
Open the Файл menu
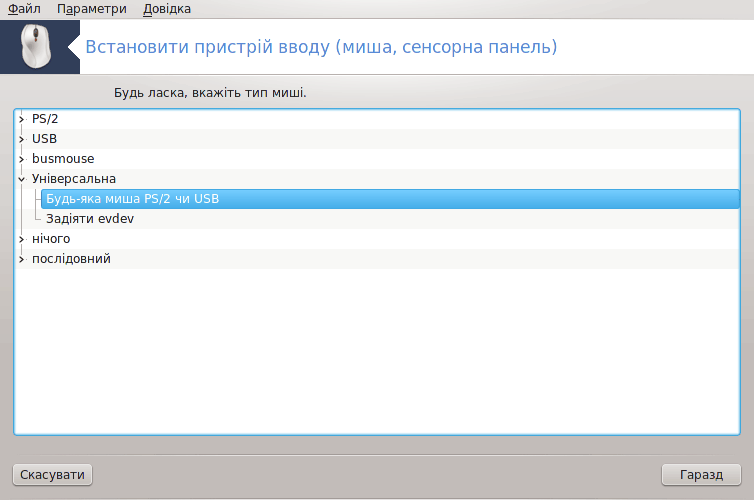(24, 9)
